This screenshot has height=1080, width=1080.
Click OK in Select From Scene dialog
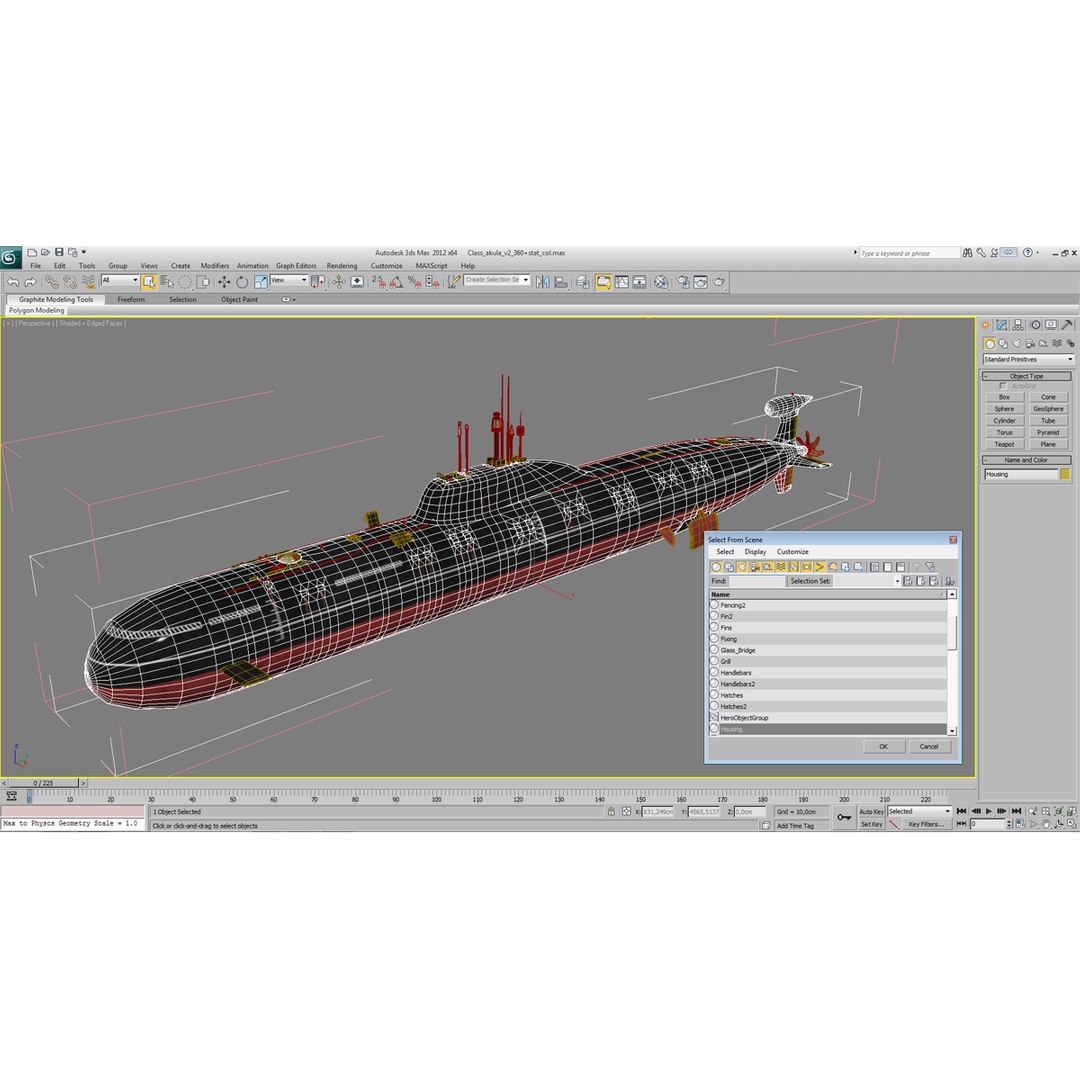(884, 747)
